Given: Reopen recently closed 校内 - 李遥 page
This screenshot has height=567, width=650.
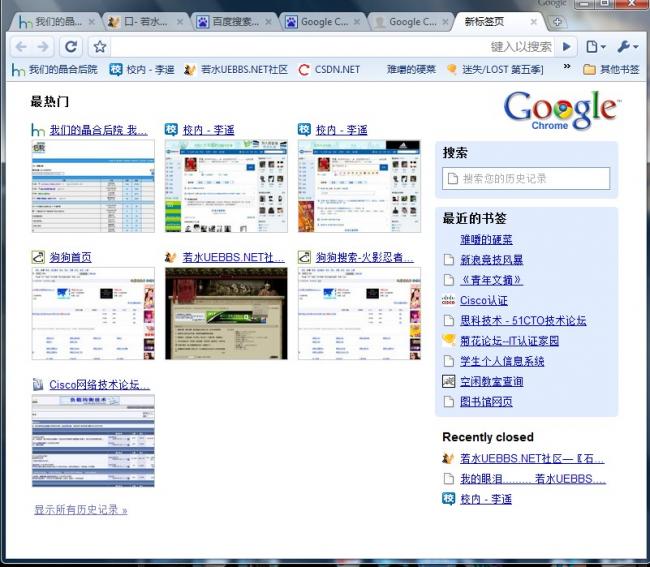Looking at the screenshot, I should click(x=486, y=499).
